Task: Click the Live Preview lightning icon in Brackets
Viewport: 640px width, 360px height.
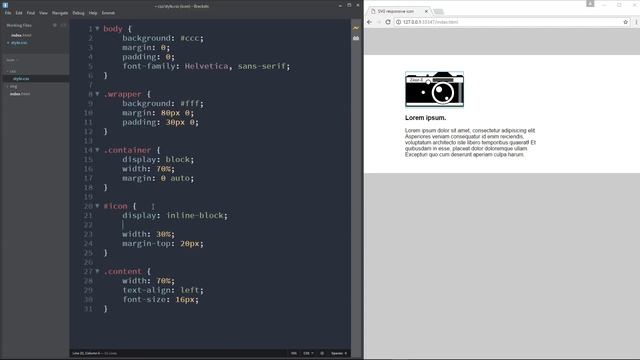Action: 356,28
